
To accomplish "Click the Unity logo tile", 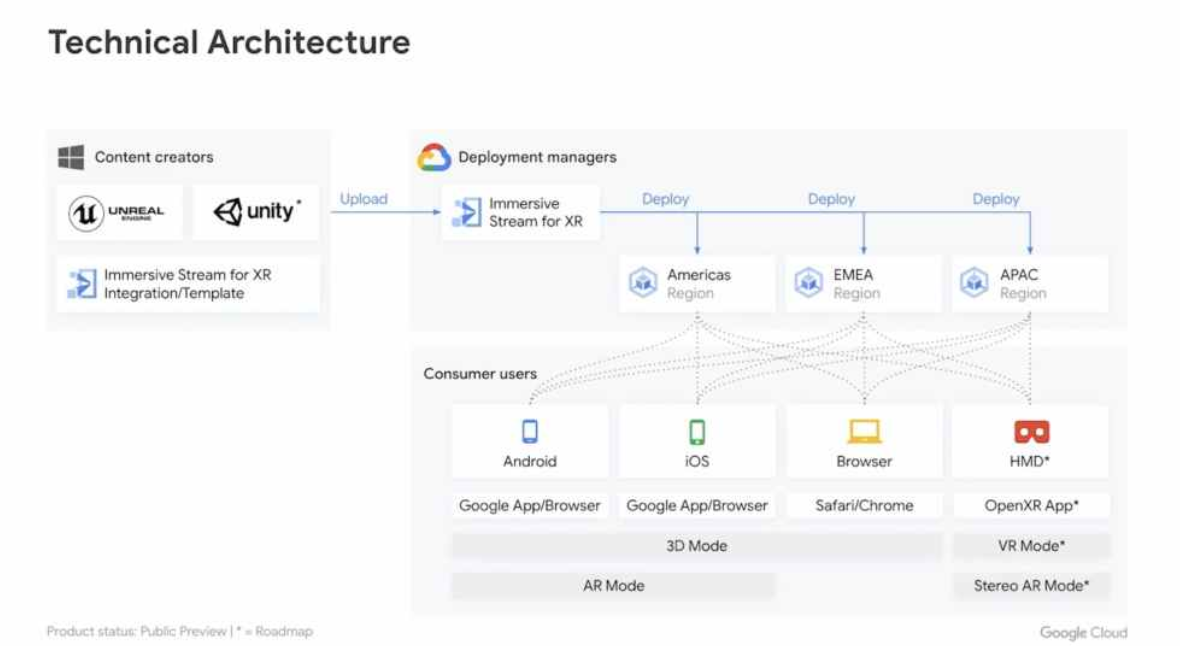I will [x=256, y=212].
